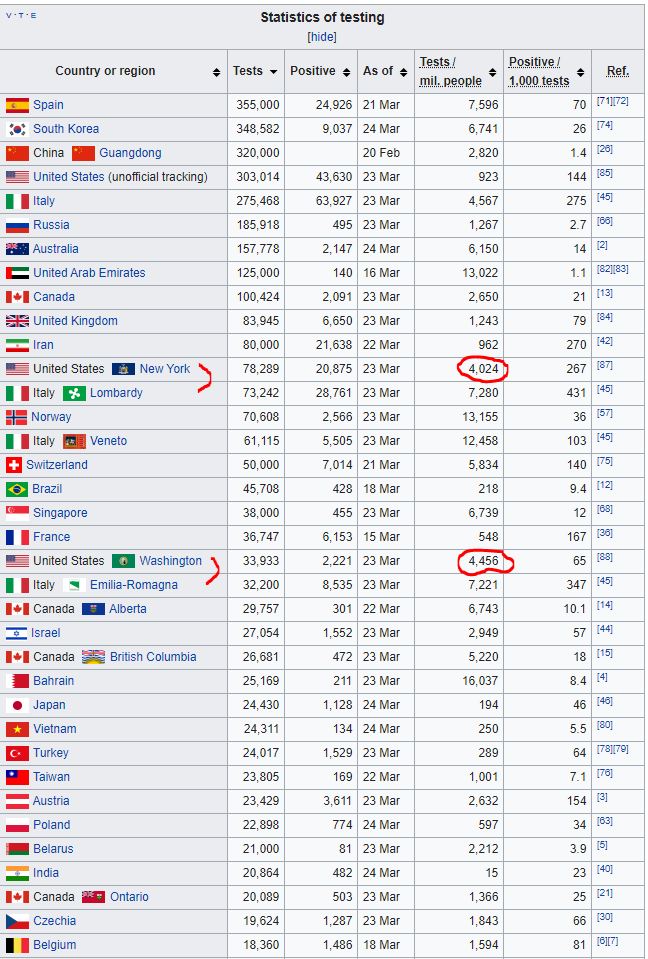The height and width of the screenshot is (959, 648).
Task: Open reference [85] for United States
Action: 605,173
